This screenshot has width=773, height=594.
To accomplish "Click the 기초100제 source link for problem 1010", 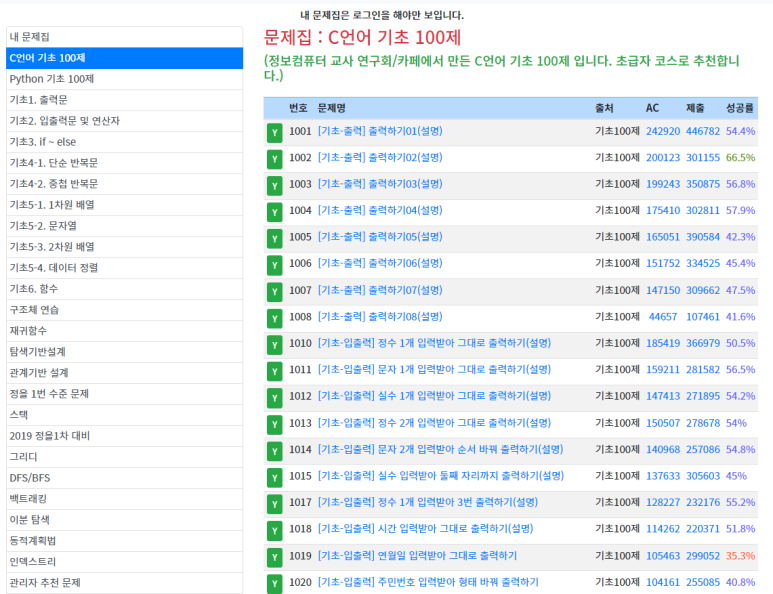I will coord(617,343).
